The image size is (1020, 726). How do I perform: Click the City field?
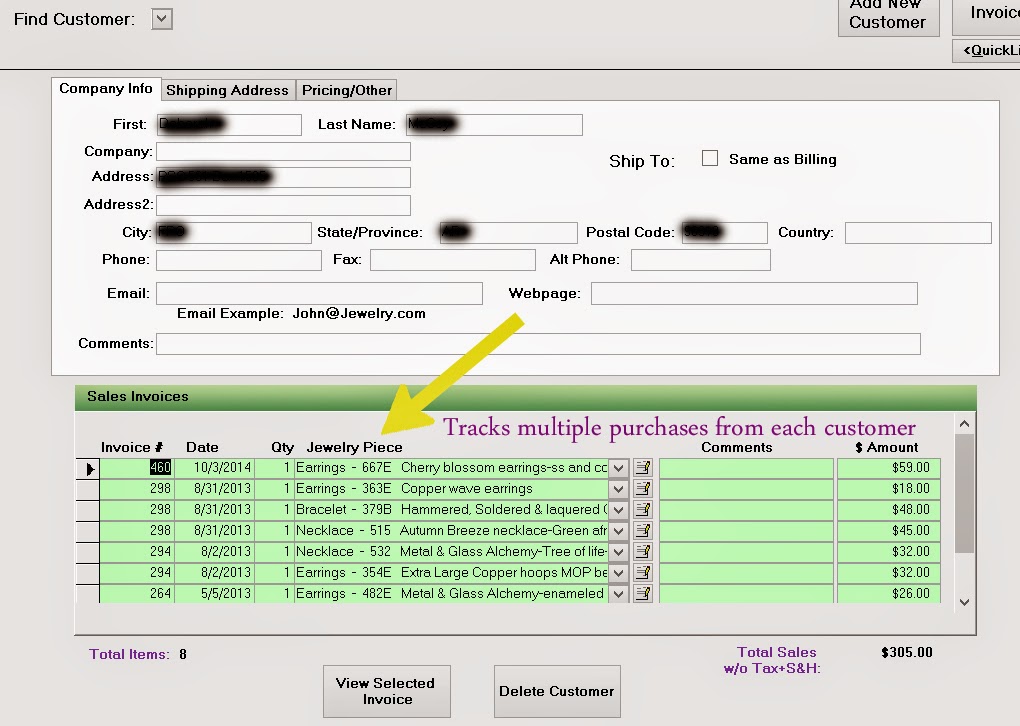[x=234, y=233]
